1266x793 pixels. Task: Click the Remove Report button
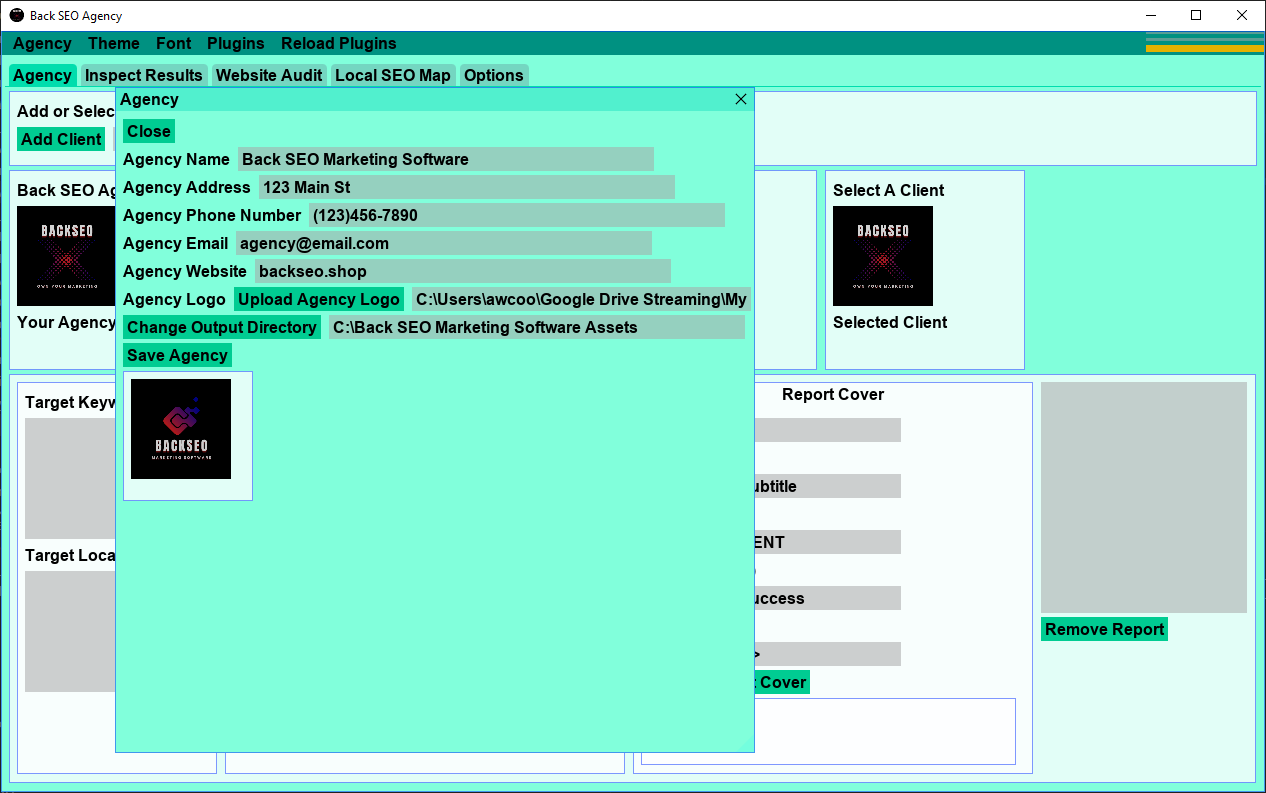[x=1104, y=629]
